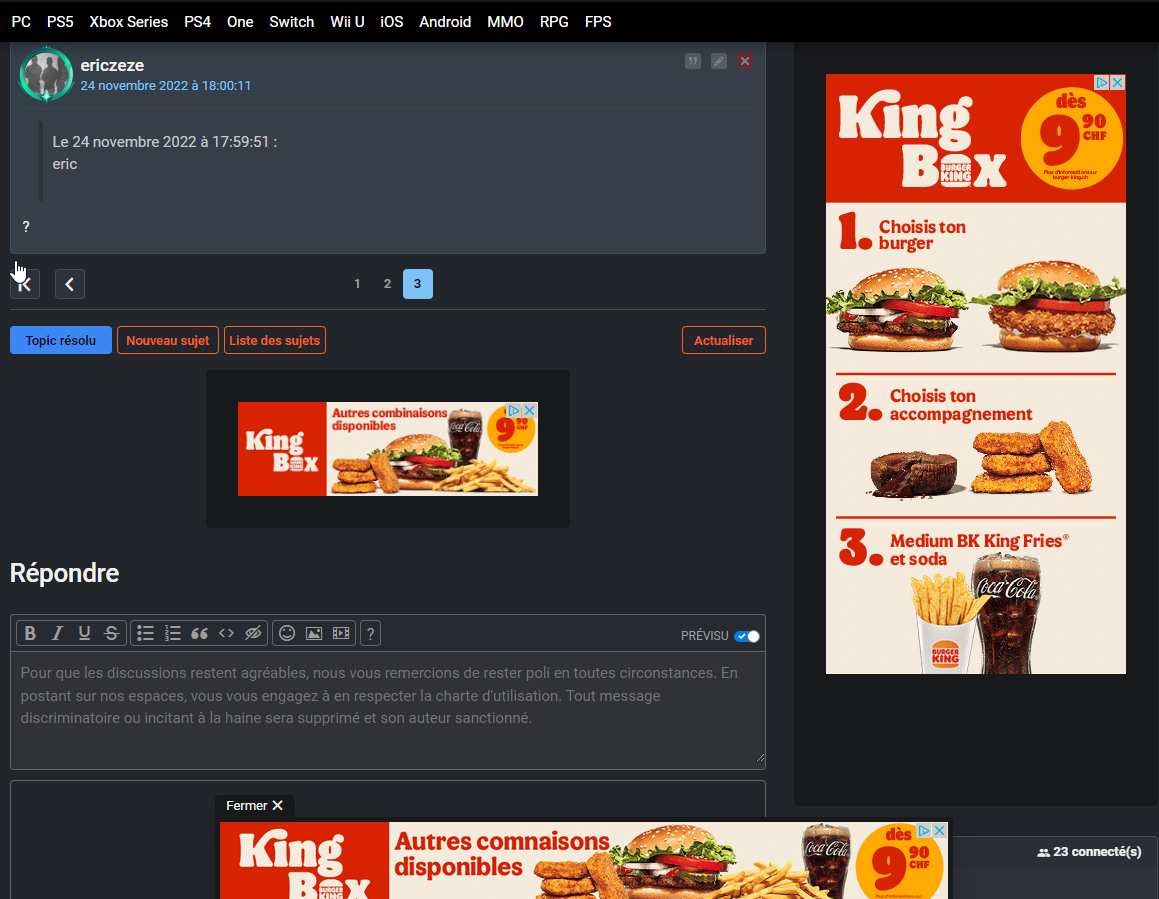Toggle the PRÉVISU preview switch

tap(747, 636)
